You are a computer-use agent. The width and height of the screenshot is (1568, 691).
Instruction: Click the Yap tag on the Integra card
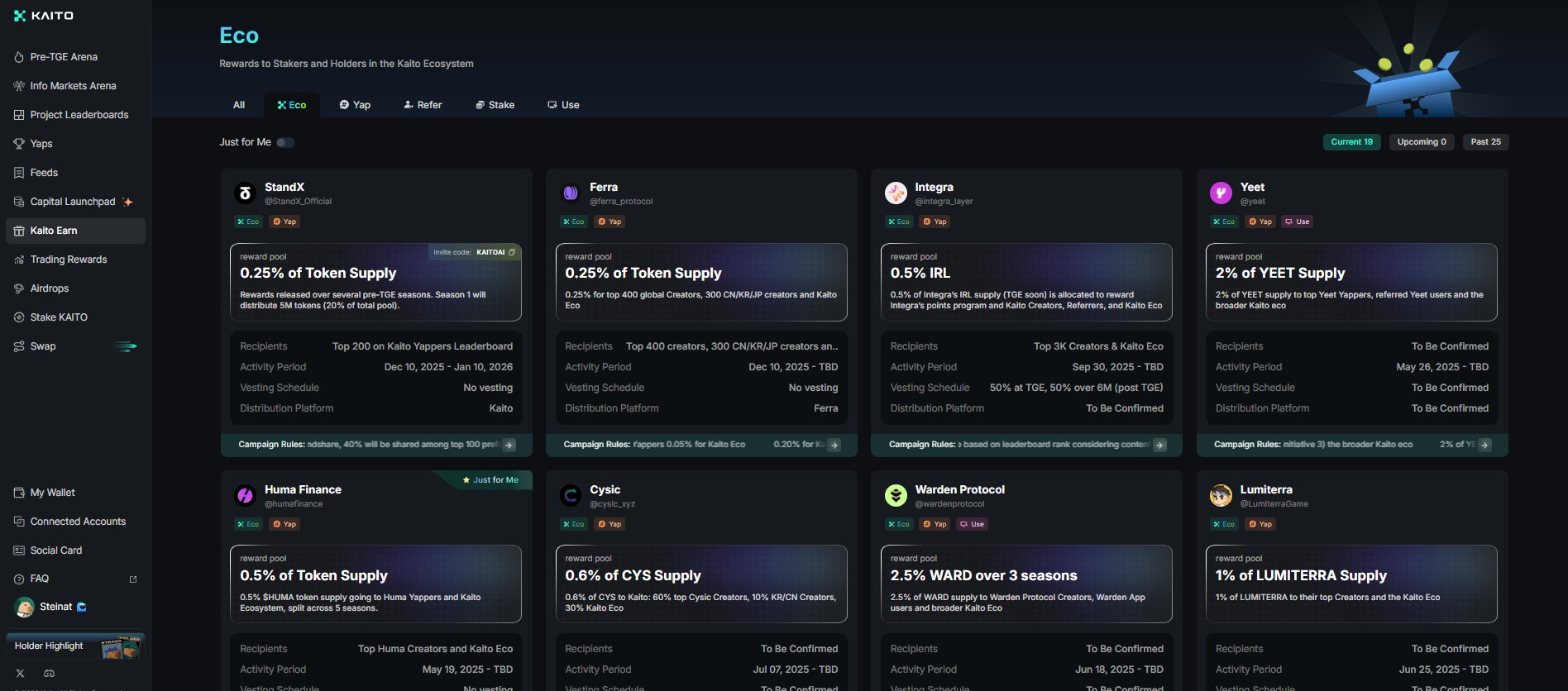935,222
